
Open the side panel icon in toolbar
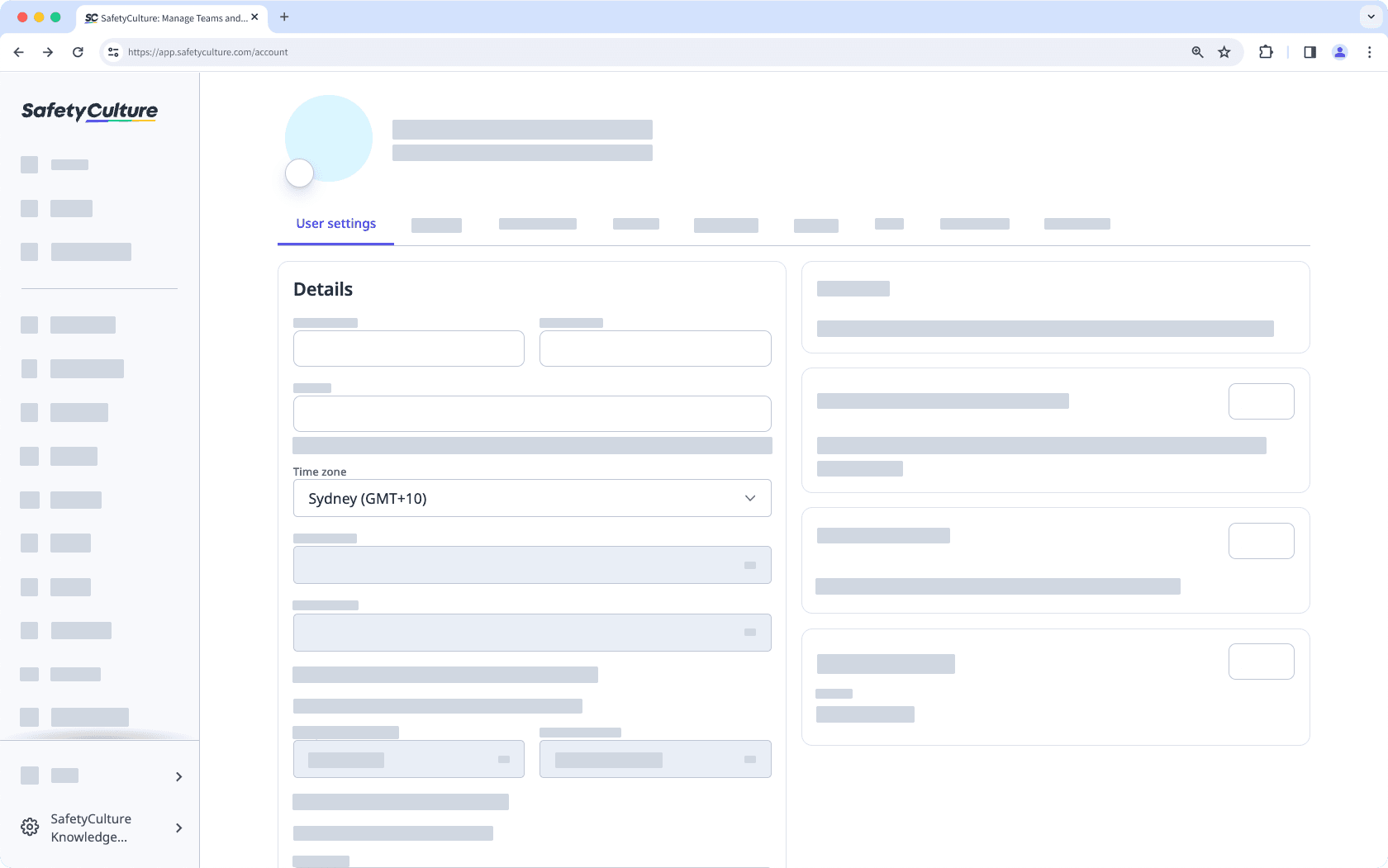coord(1309,52)
